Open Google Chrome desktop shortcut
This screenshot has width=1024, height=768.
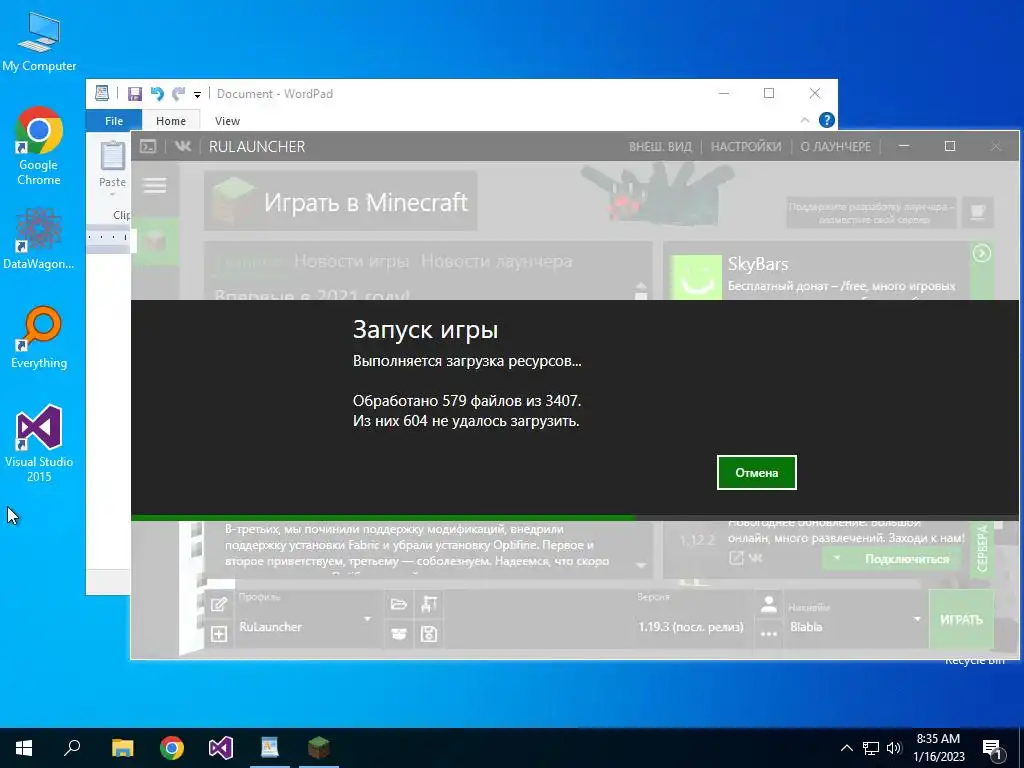39,146
